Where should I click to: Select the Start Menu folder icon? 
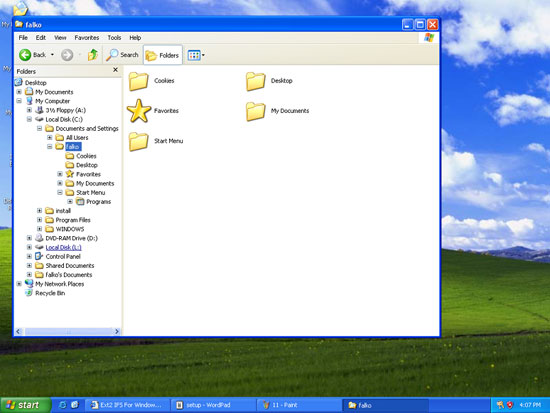139,141
